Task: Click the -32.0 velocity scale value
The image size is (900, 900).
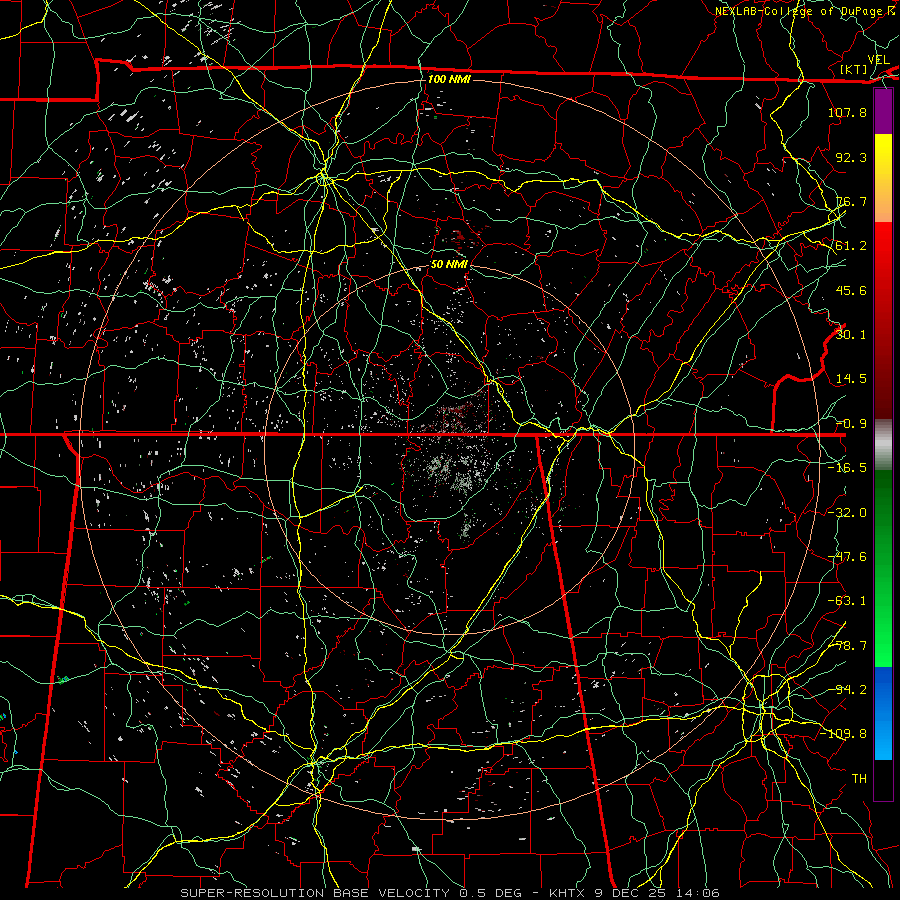Action: [x=847, y=513]
